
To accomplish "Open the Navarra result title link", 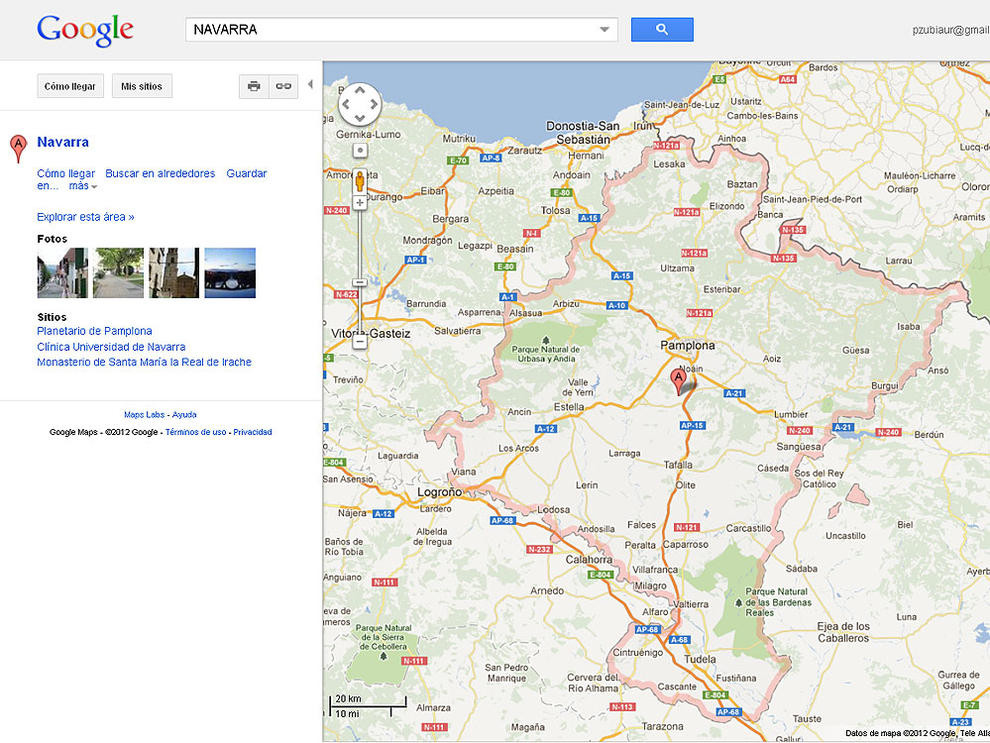I will pos(63,142).
